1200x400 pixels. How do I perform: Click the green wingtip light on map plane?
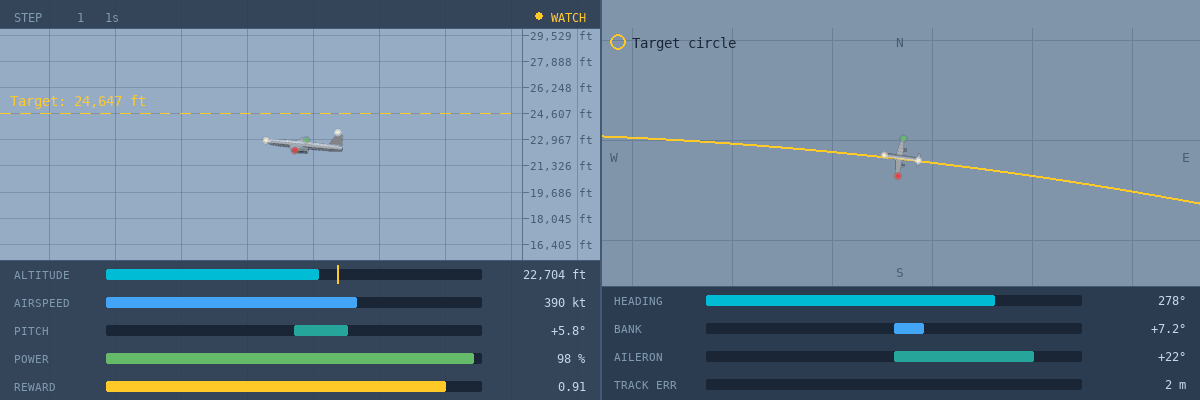click(x=903, y=138)
